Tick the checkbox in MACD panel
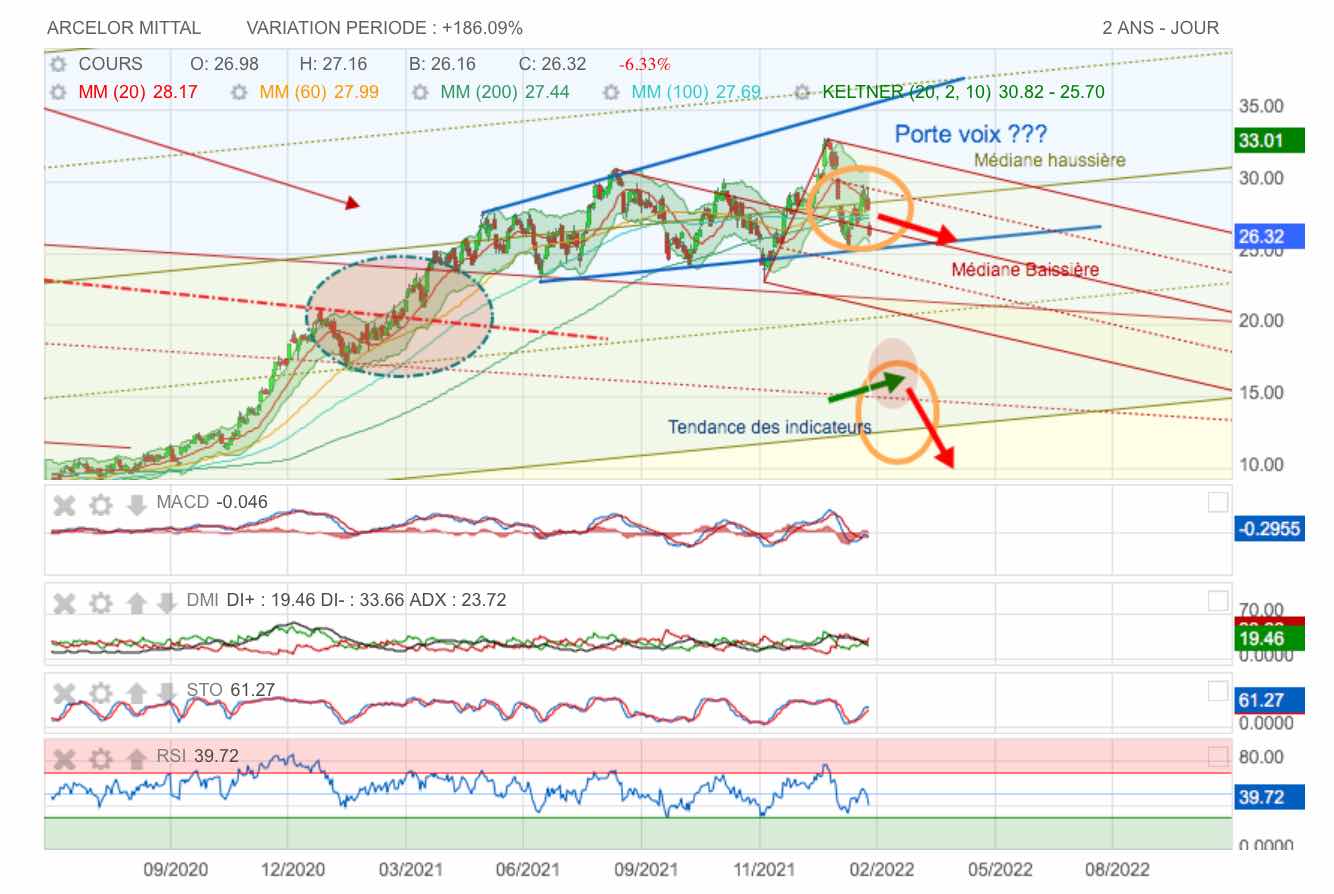This screenshot has height=894, width=1334. (1217, 502)
